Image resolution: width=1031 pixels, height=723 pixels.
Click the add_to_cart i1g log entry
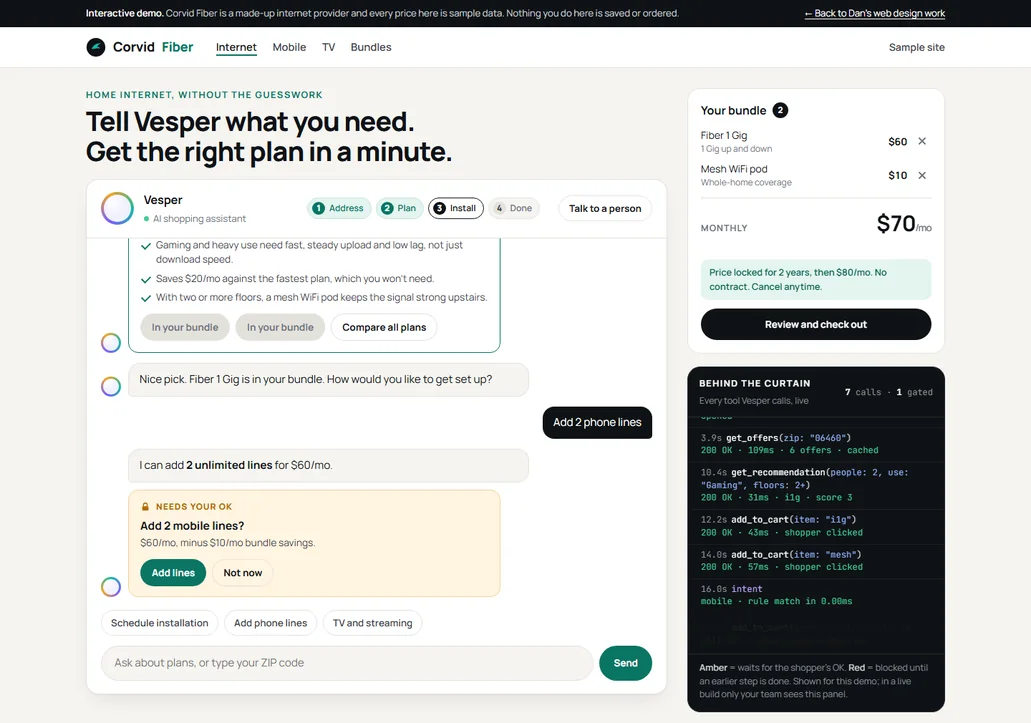(815, 526)
